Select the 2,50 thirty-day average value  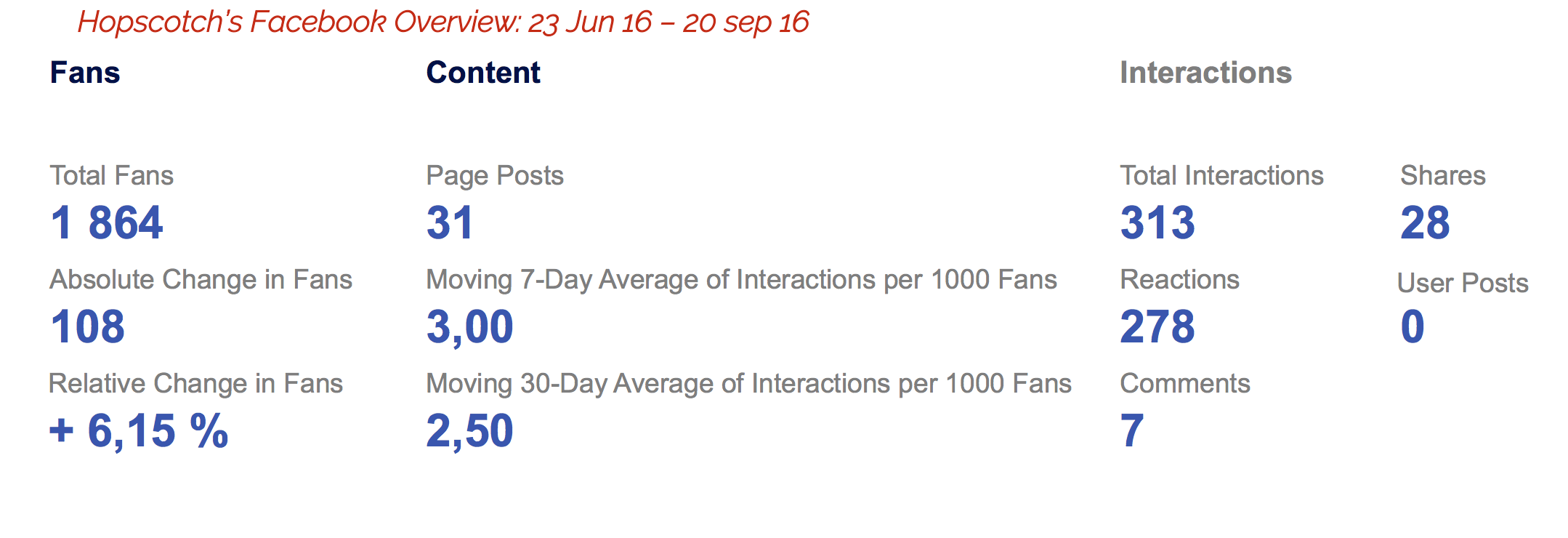pyautogui.click(x=469, y=430)
